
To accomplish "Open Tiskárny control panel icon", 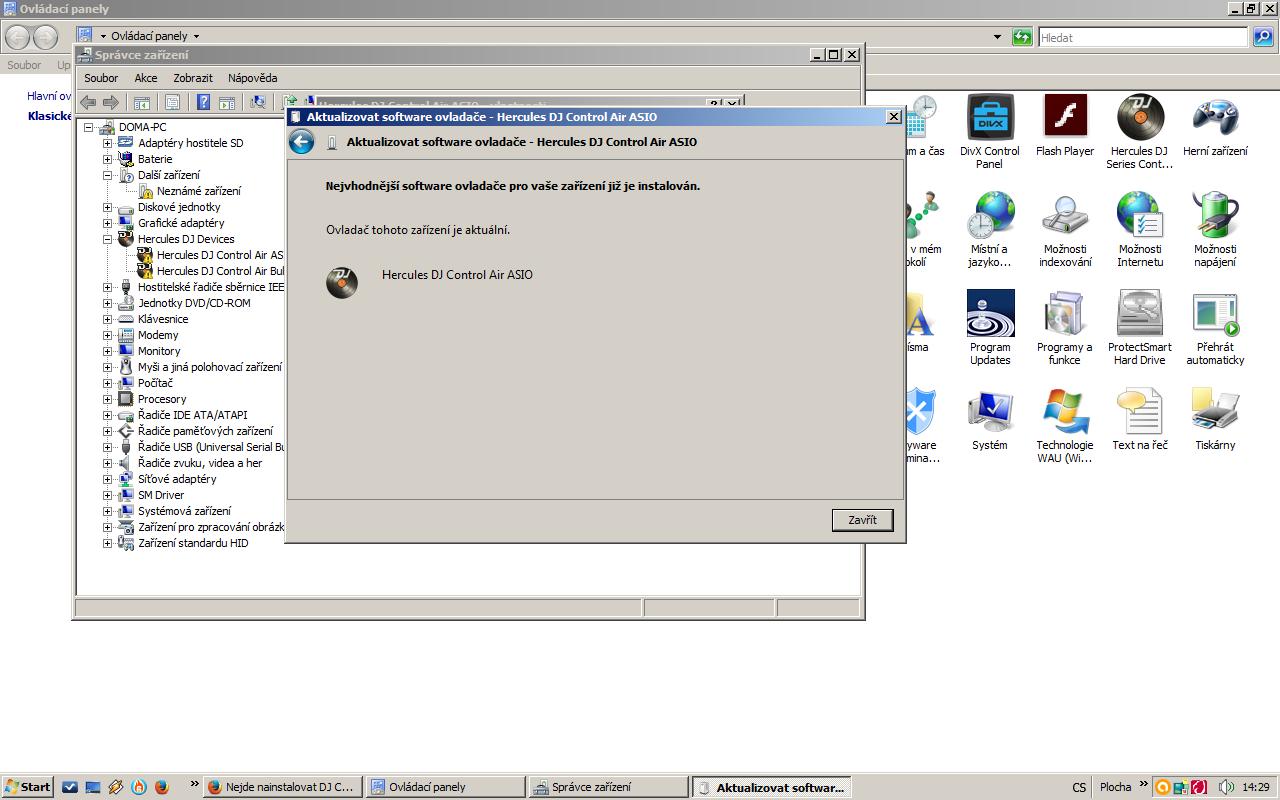I will tap(1215, 420).
